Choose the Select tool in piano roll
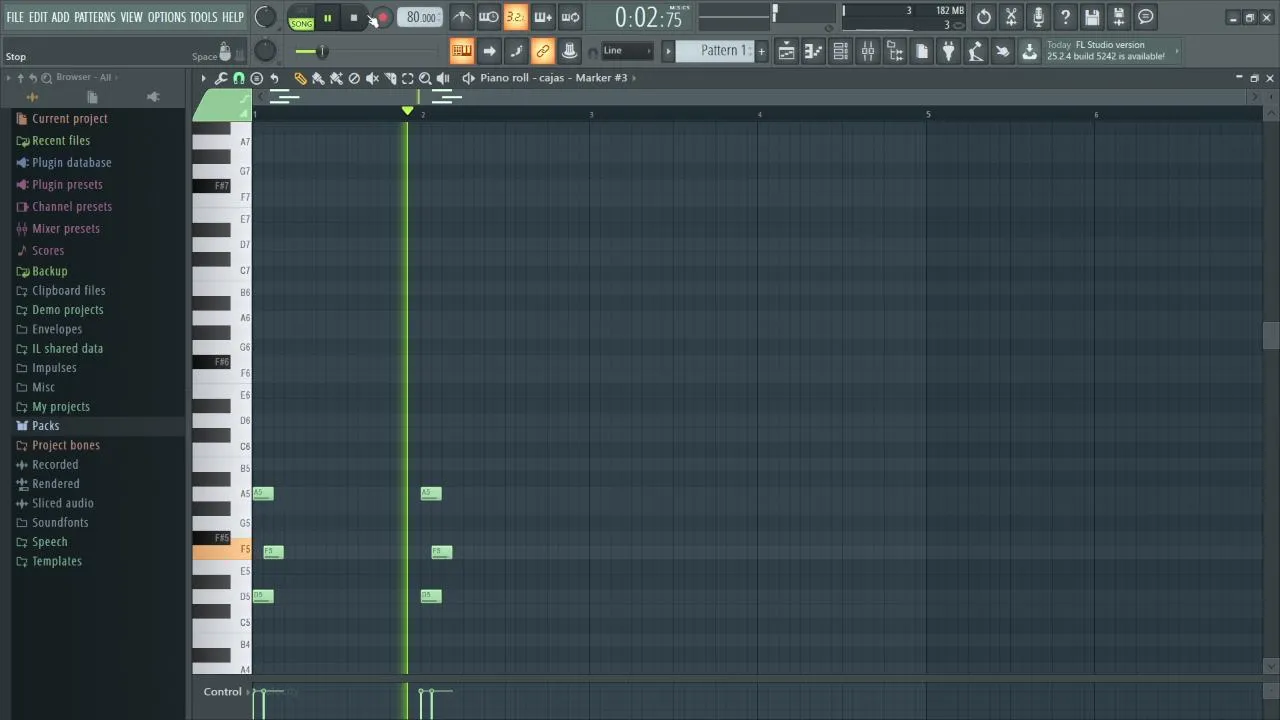The height and width of the screenshot is (720, 1280). pyautogui.click(x=408, y=78)
